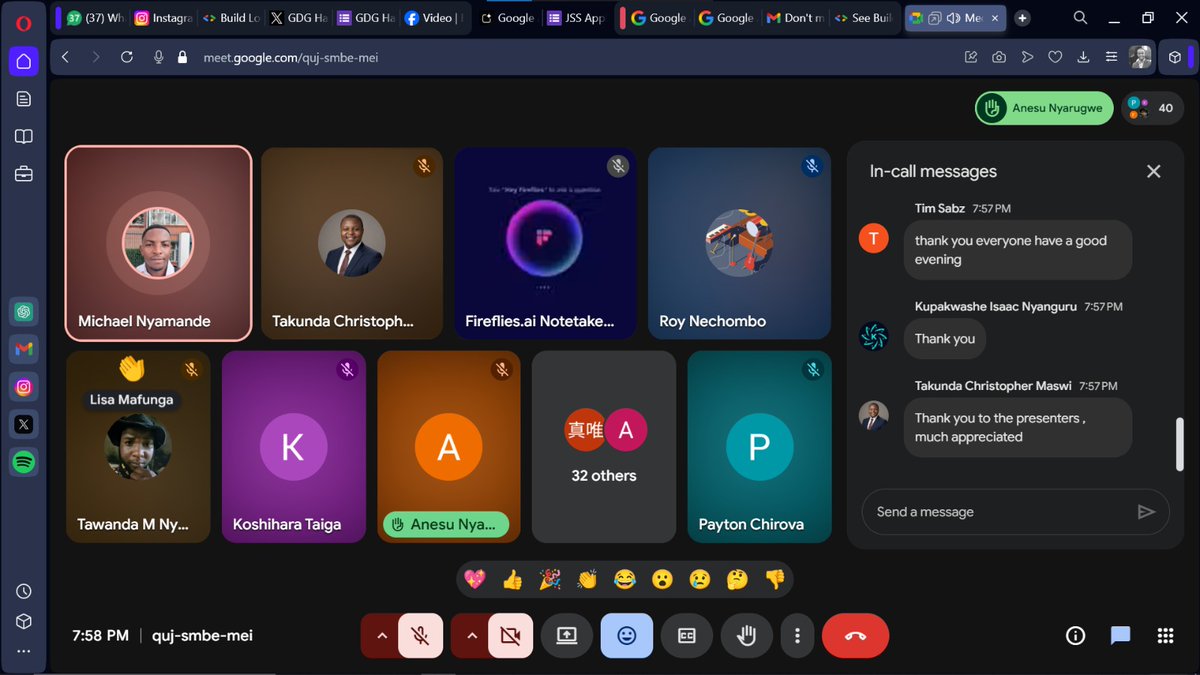Take a snapshot with camera icon in address bar
The width and height of the screenshot is (1200, 675).
click(x=999, y=57)
